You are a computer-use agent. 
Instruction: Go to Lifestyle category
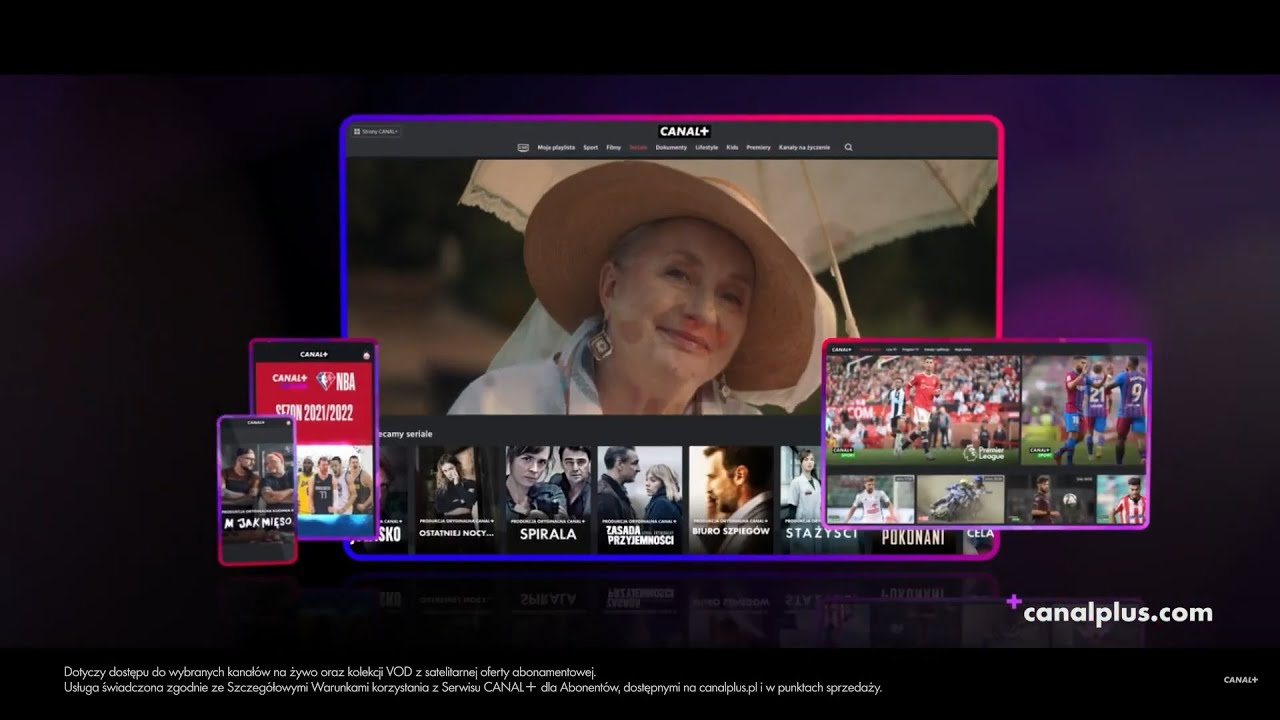707,147
